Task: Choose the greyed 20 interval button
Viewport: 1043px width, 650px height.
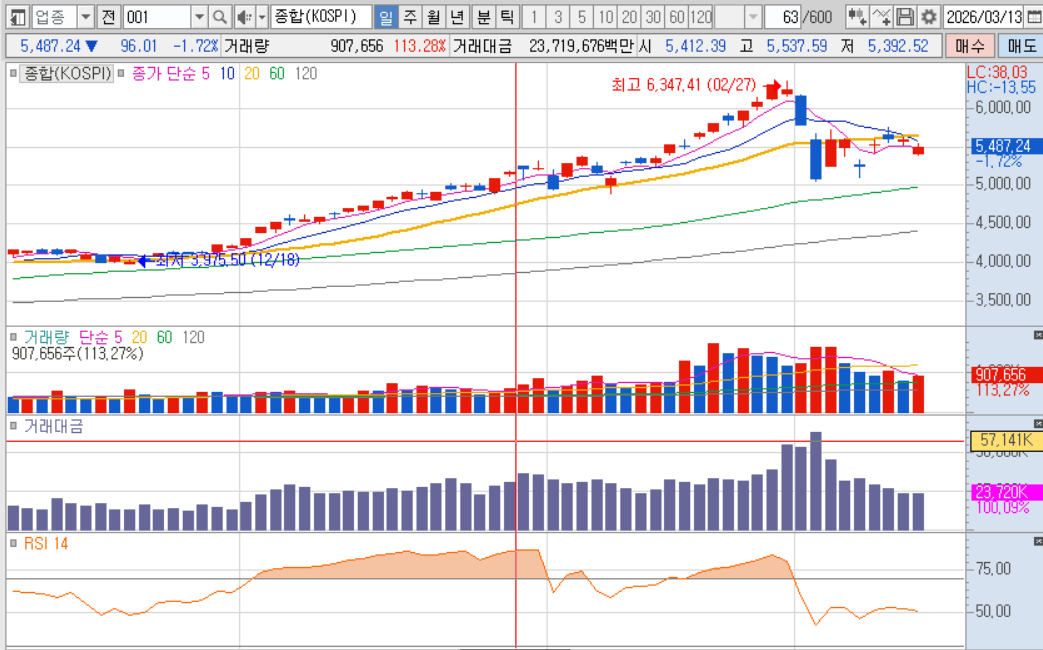Action: pos(629,17)
